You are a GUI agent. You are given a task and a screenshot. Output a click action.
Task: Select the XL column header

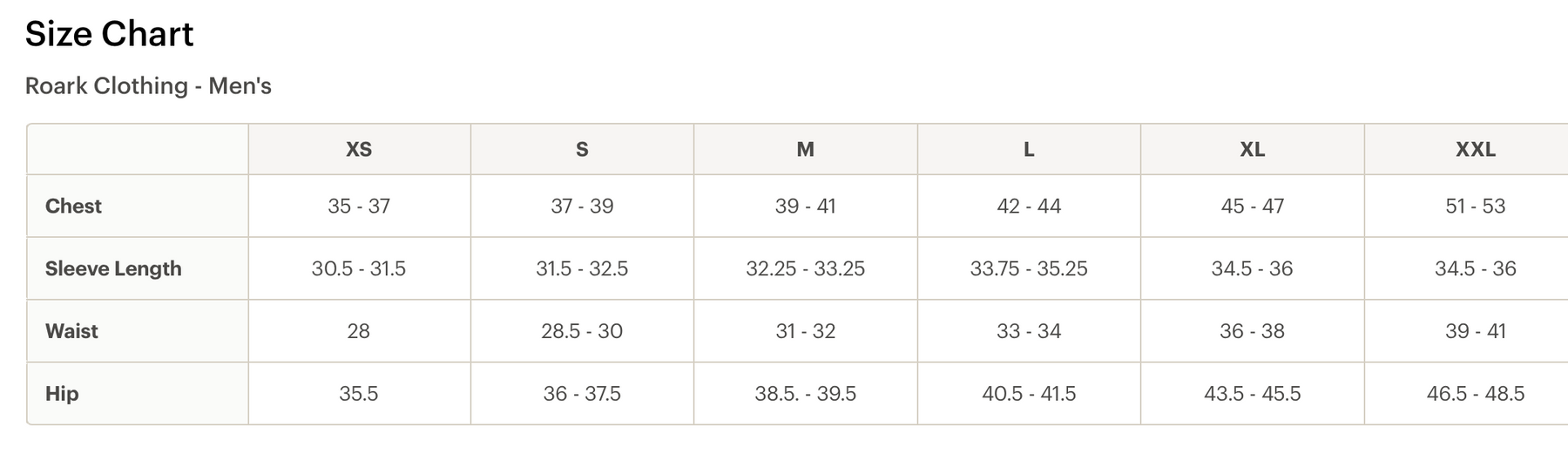1252,150
